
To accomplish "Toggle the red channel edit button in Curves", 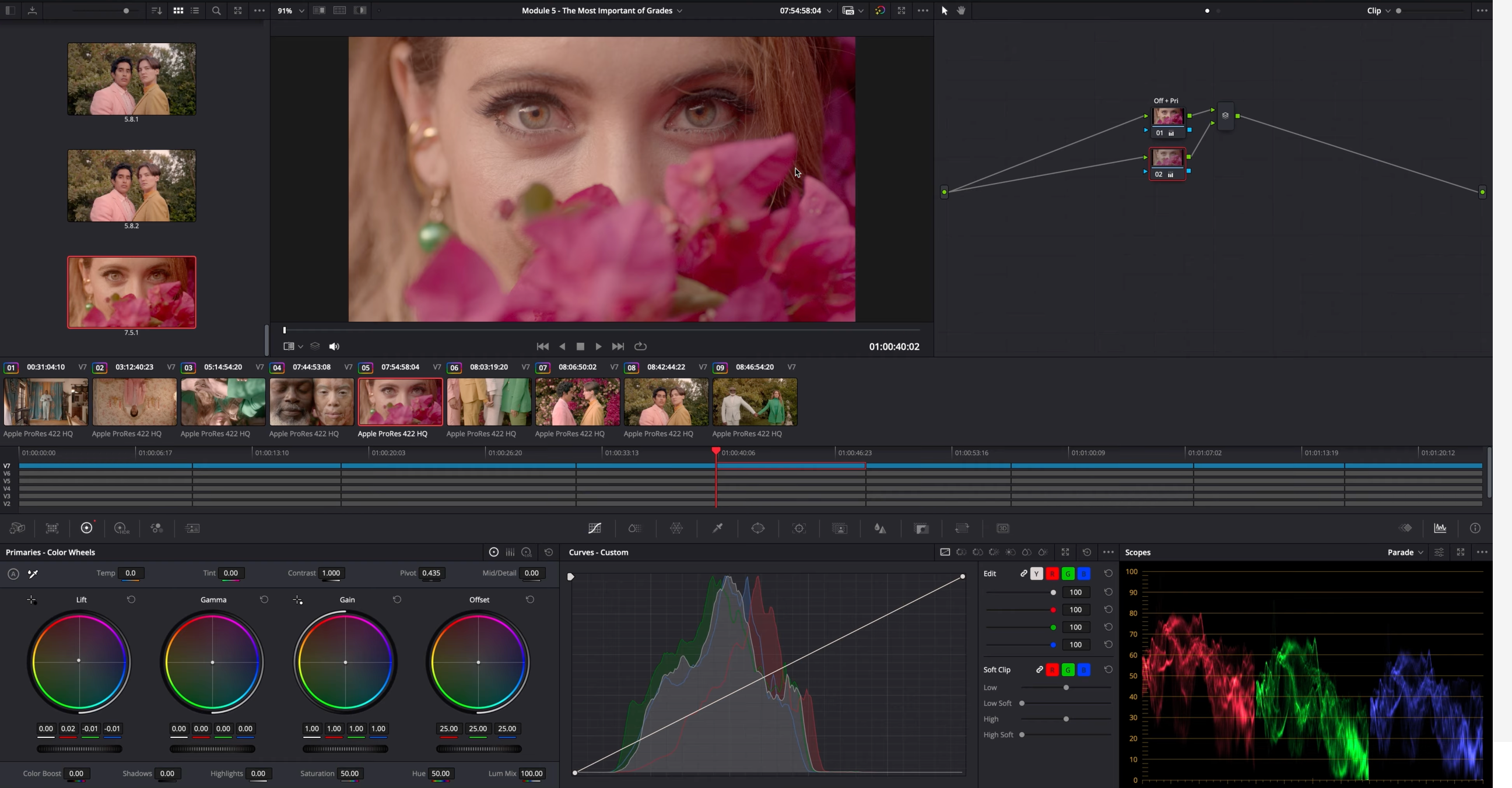I will point(1052,574).
